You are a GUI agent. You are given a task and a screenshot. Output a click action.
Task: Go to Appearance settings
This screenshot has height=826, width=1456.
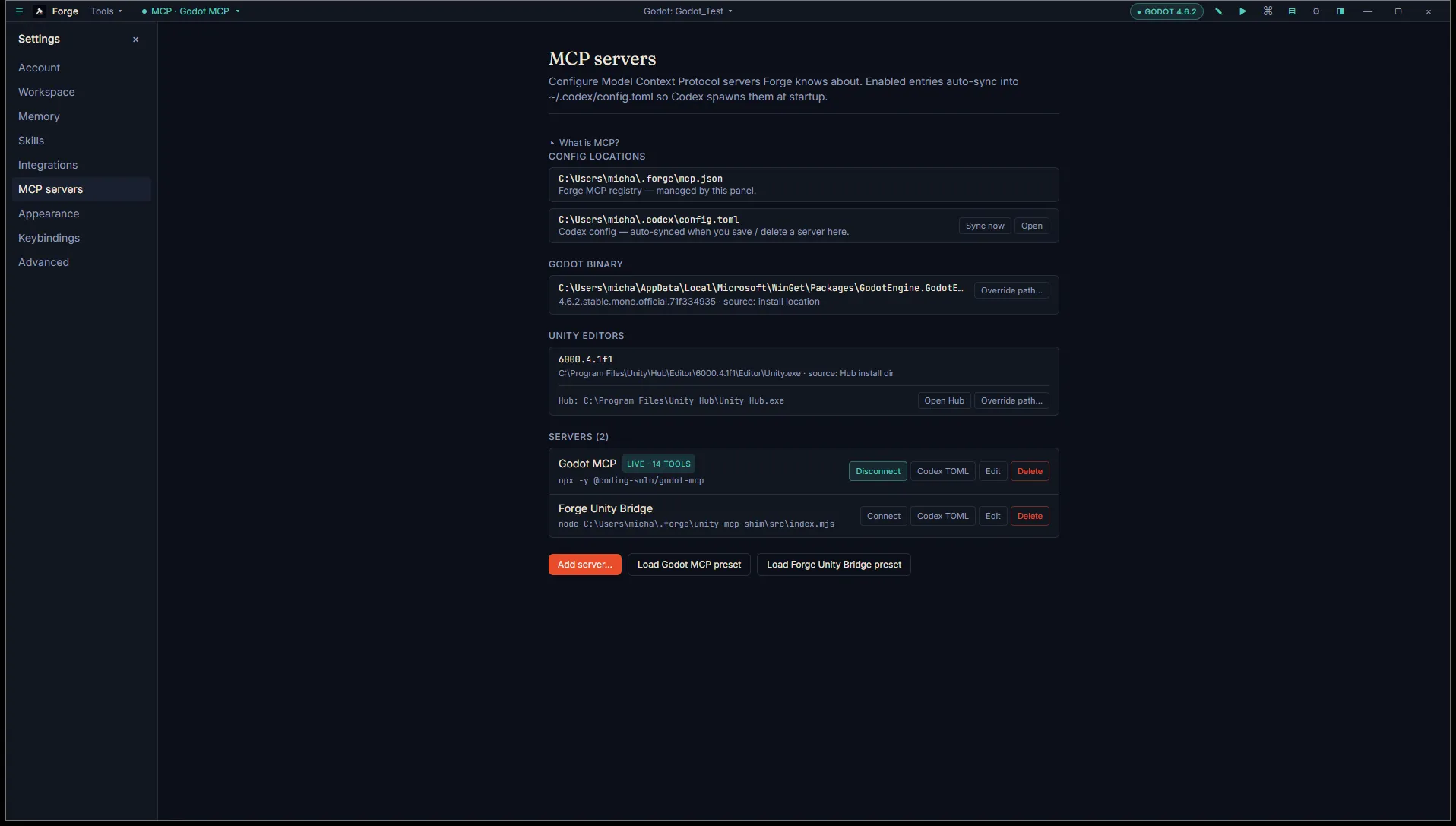(x=81, y=214)
